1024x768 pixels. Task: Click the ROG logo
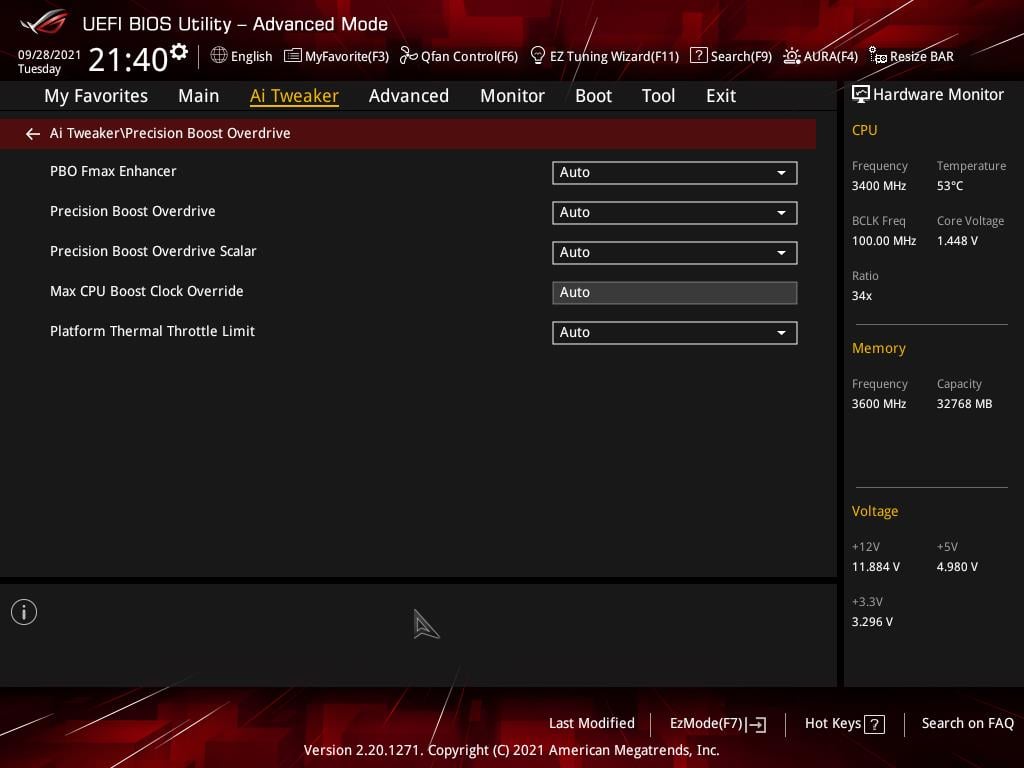coord(43,22)
